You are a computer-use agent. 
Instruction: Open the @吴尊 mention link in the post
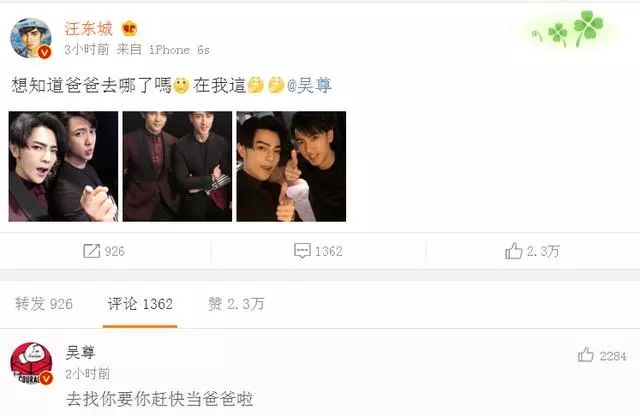(x=309, y=86)
